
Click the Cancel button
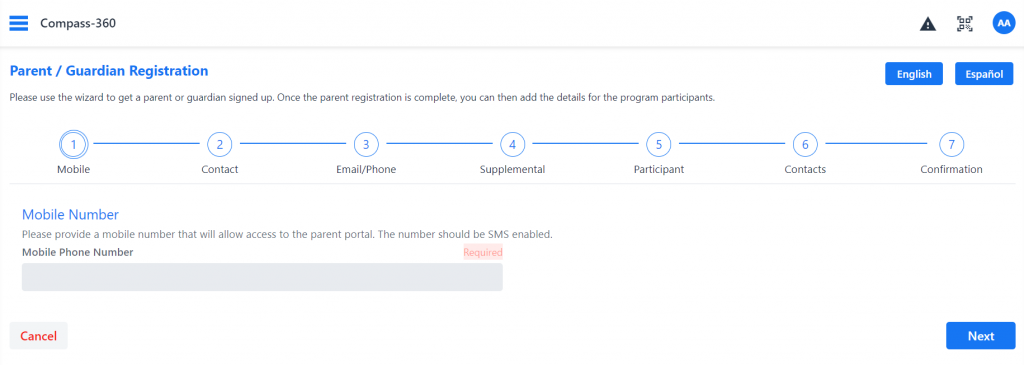pyautogui.click(x=39, y=336)
